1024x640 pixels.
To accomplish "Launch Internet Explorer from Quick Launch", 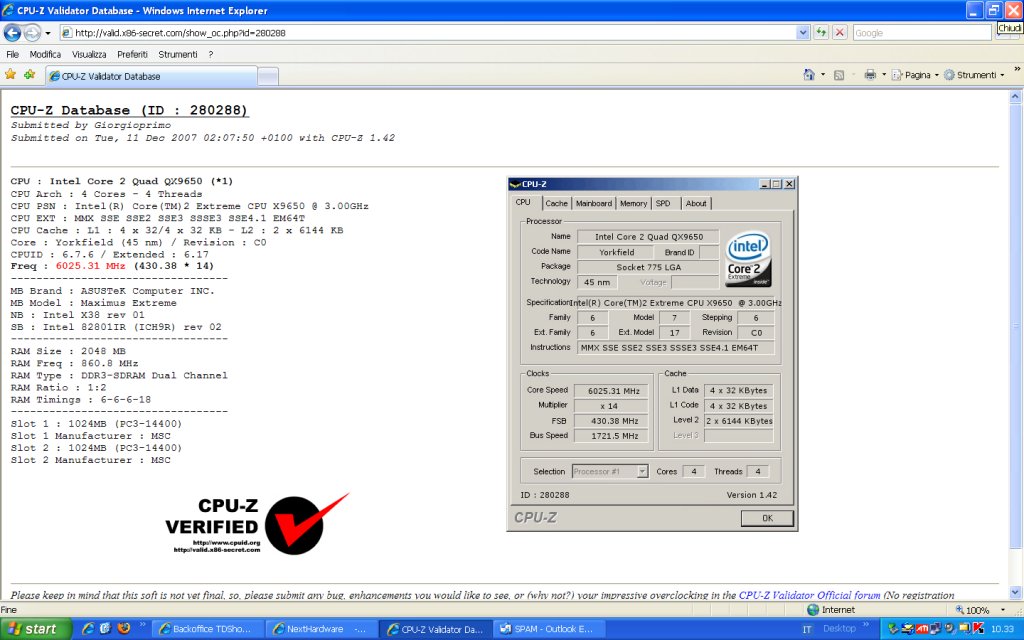I will pyautogui.click(x=88, y=628).
